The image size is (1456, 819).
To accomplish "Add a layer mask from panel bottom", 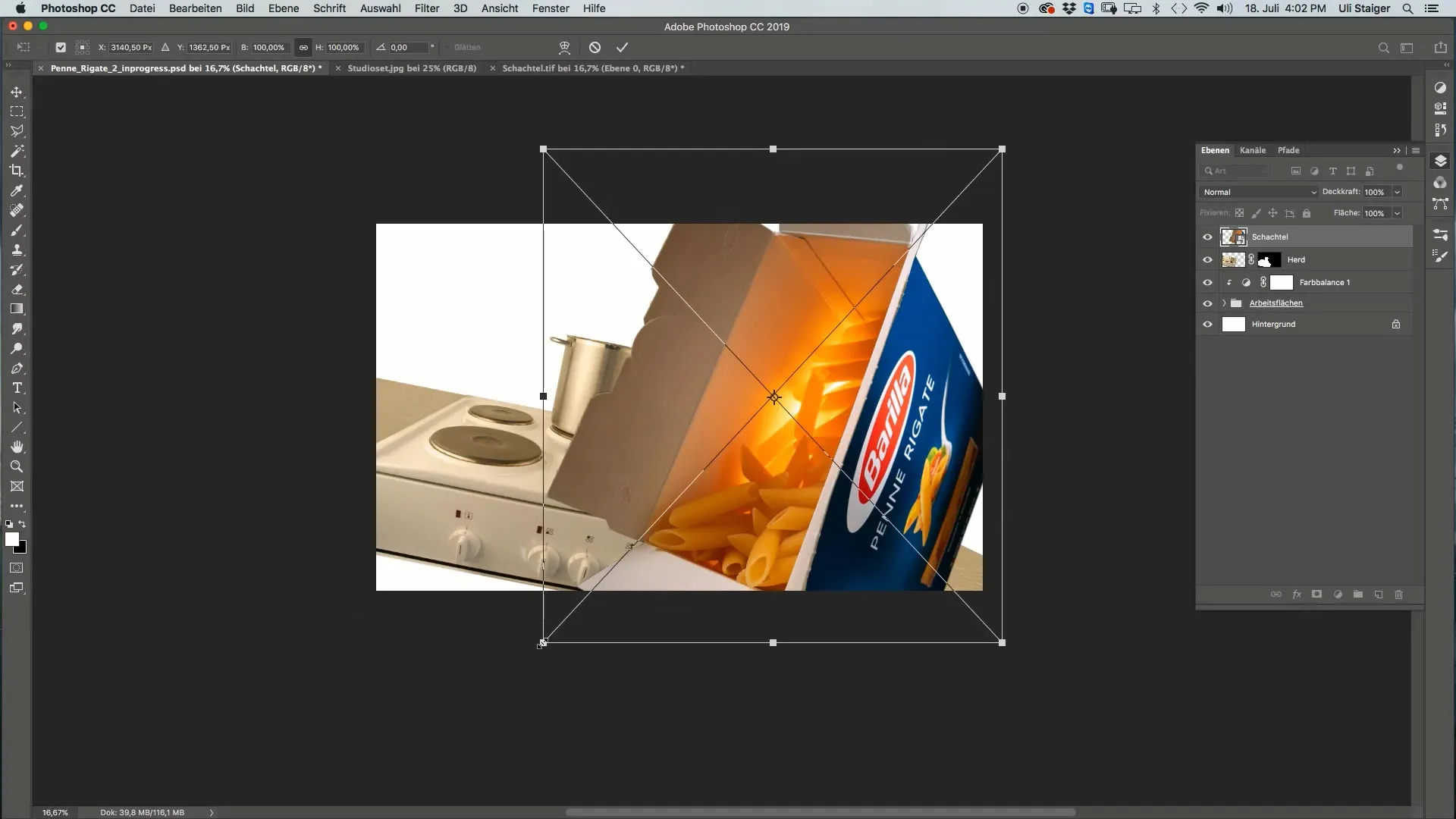I will click(1316, 595).
